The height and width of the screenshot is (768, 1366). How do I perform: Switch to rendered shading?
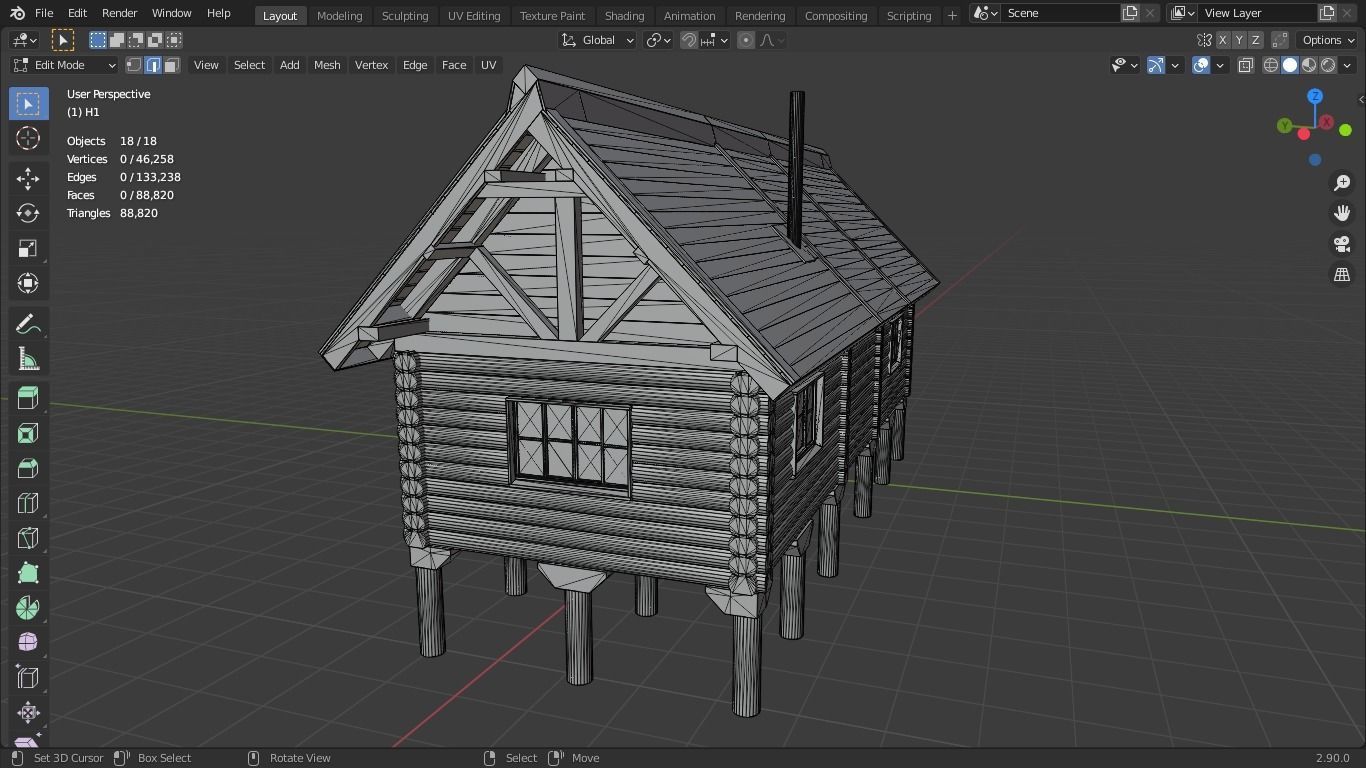(x=1328, y=65)
